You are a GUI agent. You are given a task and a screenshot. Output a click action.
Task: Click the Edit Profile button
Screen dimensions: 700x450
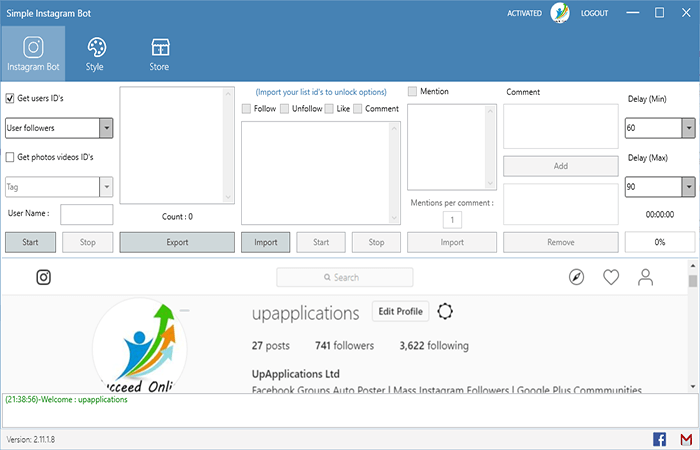400,311
